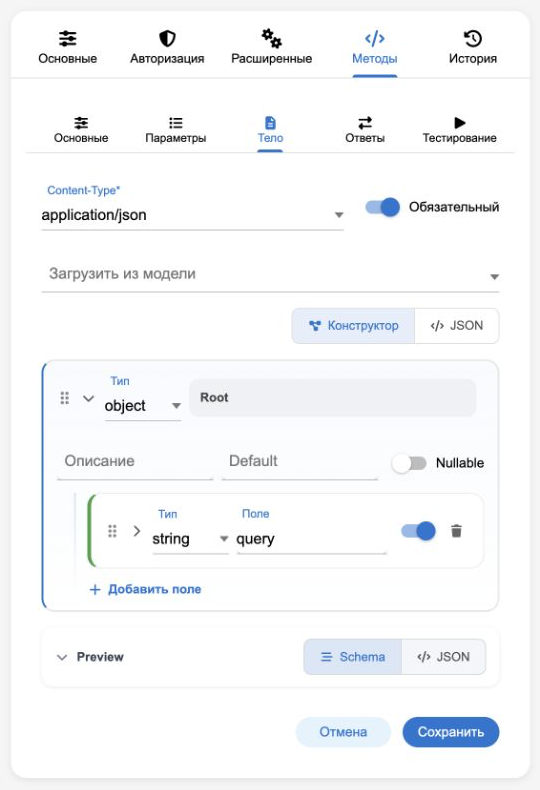The image size is (540, 790).
Task: Collapse the Preview section chevron
Action: pos(62,657)
